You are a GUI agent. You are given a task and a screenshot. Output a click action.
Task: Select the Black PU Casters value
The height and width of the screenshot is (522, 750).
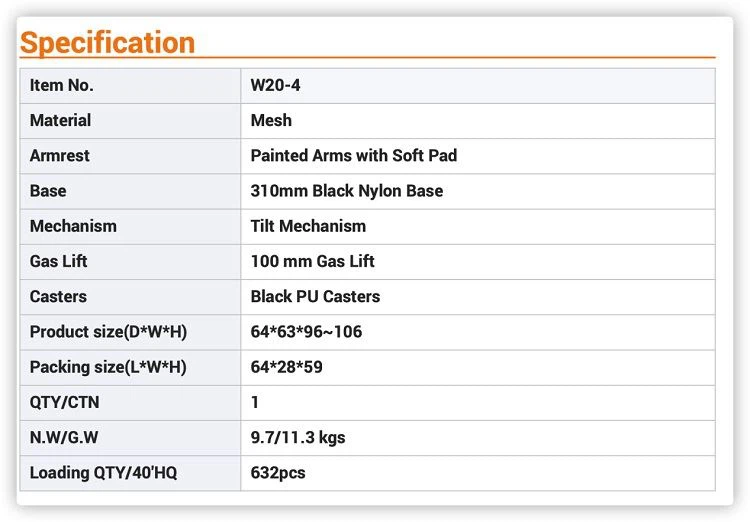315,296
